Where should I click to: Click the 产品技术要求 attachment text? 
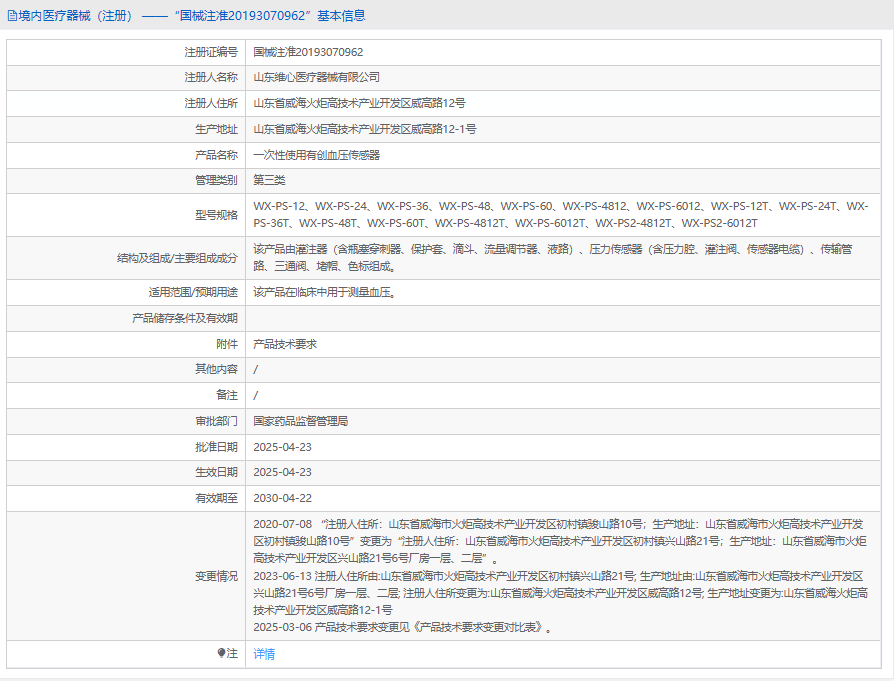point(285,343)
